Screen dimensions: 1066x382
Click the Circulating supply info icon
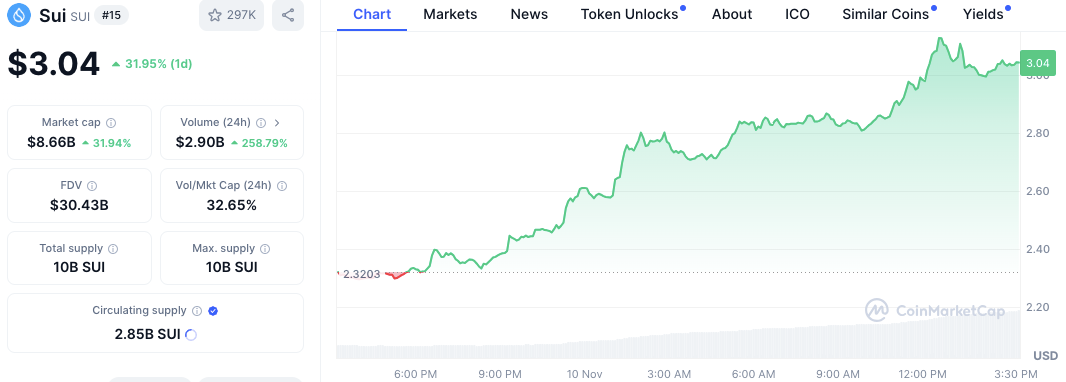[x=196, y=311]
